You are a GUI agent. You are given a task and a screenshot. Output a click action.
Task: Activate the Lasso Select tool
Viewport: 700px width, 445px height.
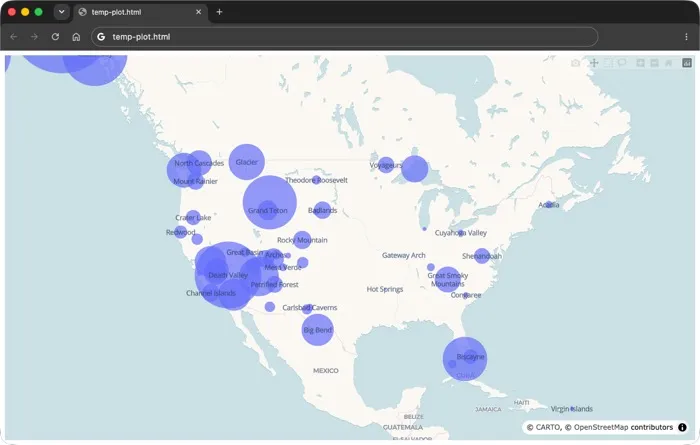click(622, 63)
